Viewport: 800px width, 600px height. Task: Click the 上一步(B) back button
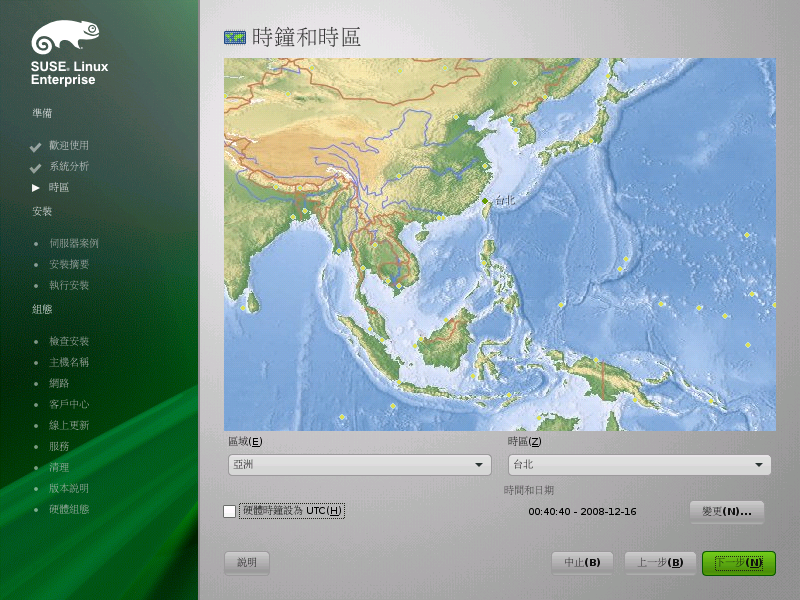point(660,563)
